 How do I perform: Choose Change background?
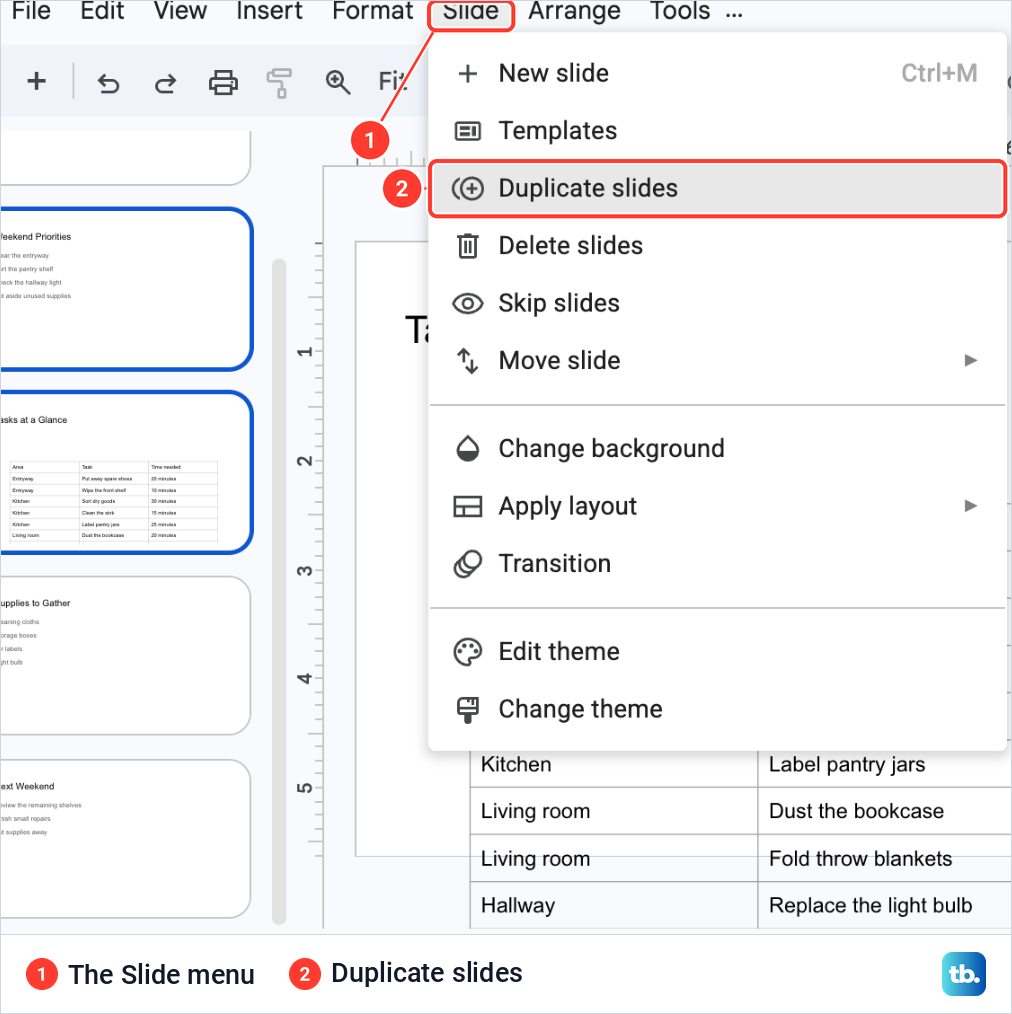tap(718, 449)
